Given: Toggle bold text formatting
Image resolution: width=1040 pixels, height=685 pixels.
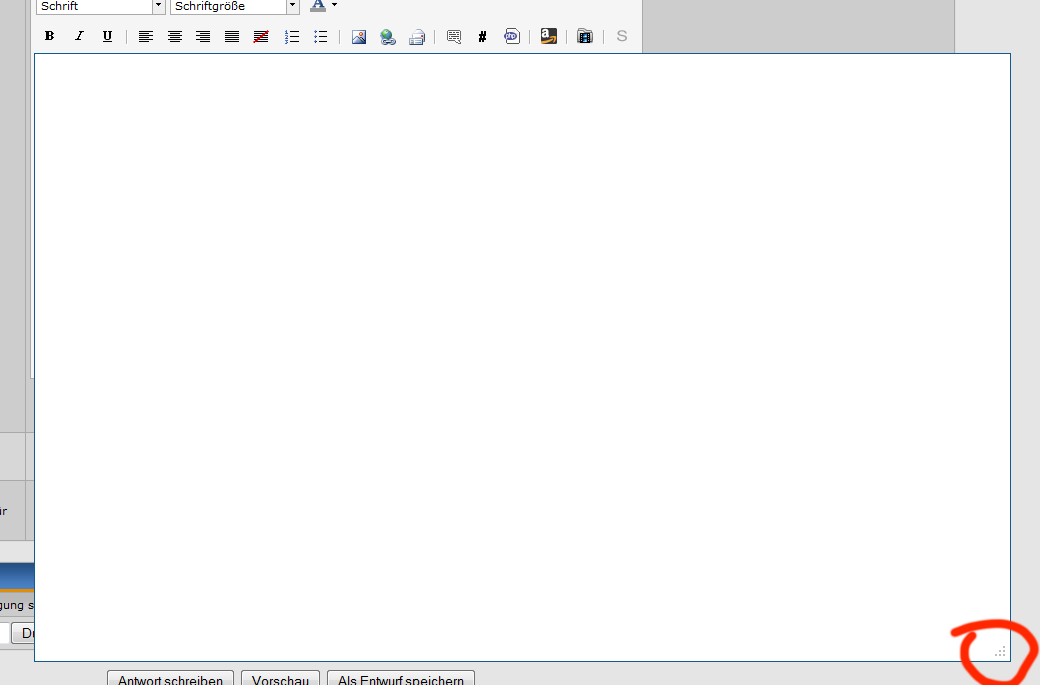Looking at the screenshot, I should (x=49, y=36).
